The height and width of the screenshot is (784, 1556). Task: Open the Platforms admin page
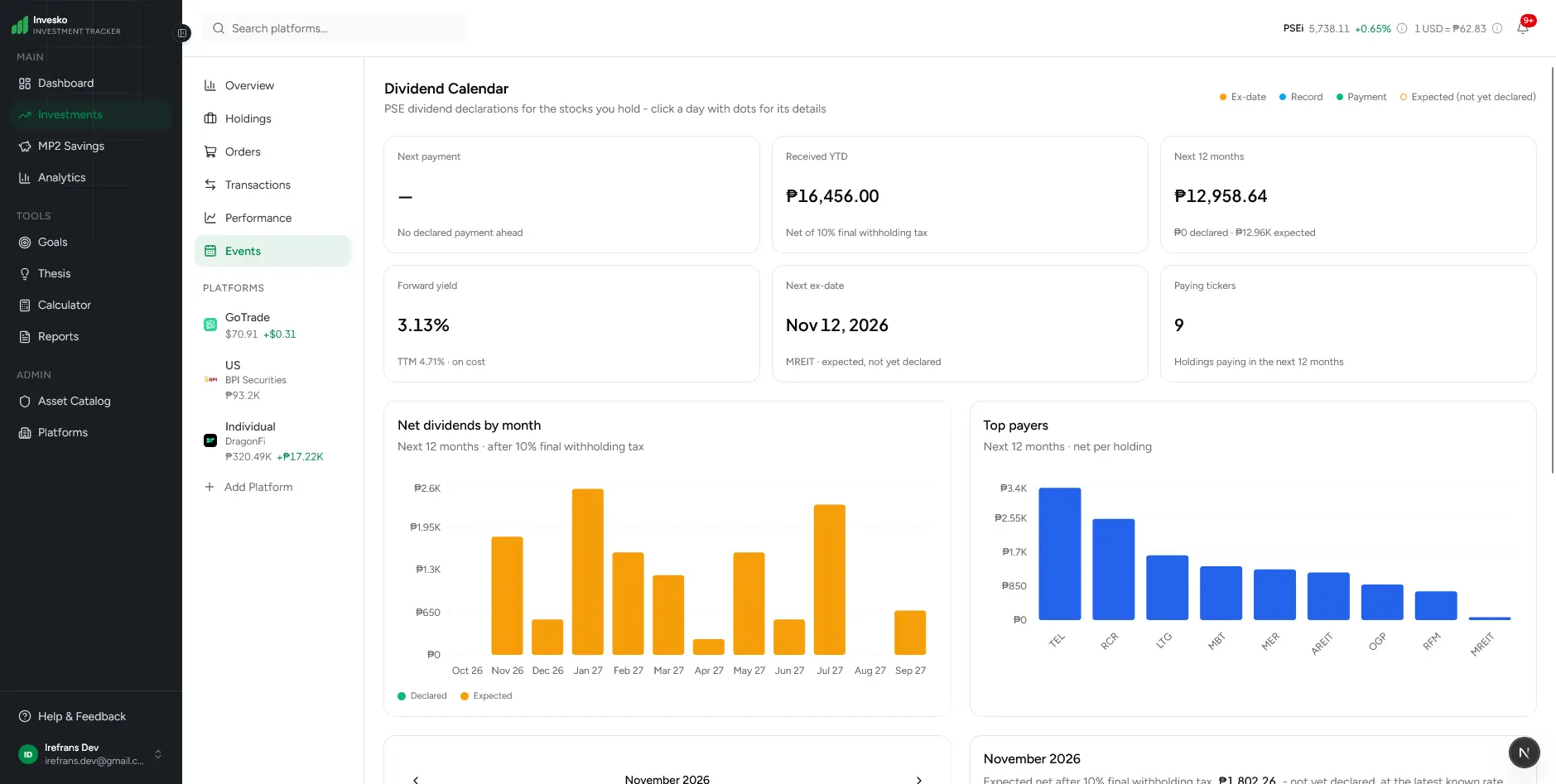91,432
